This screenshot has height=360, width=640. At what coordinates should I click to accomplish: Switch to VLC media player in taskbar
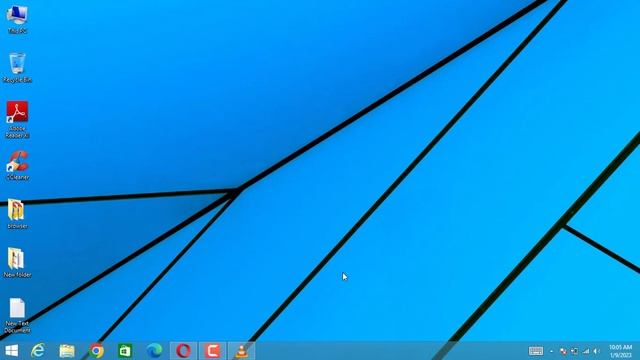pos(241,351)
